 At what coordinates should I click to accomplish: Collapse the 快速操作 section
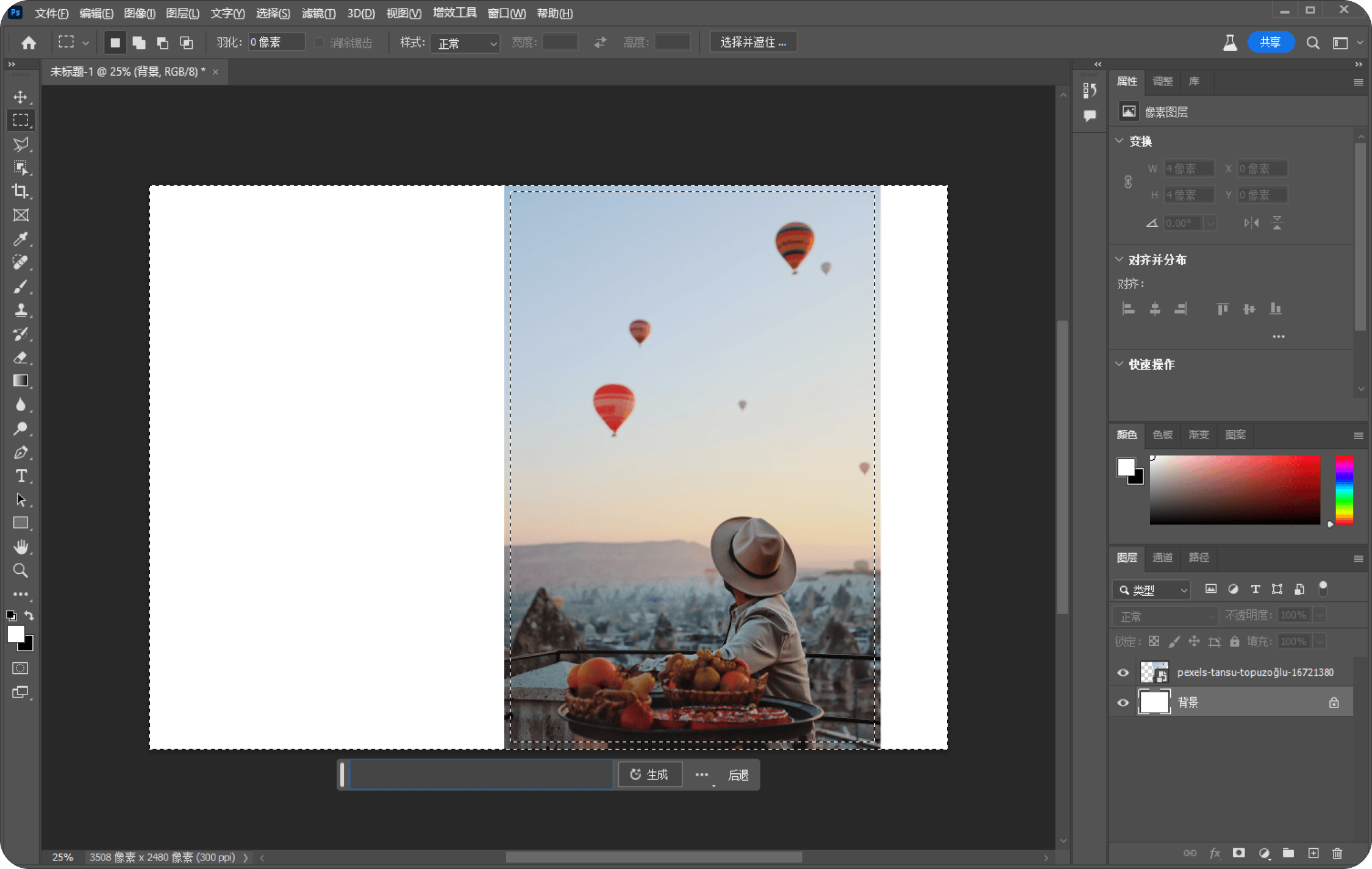(1120, 364)
